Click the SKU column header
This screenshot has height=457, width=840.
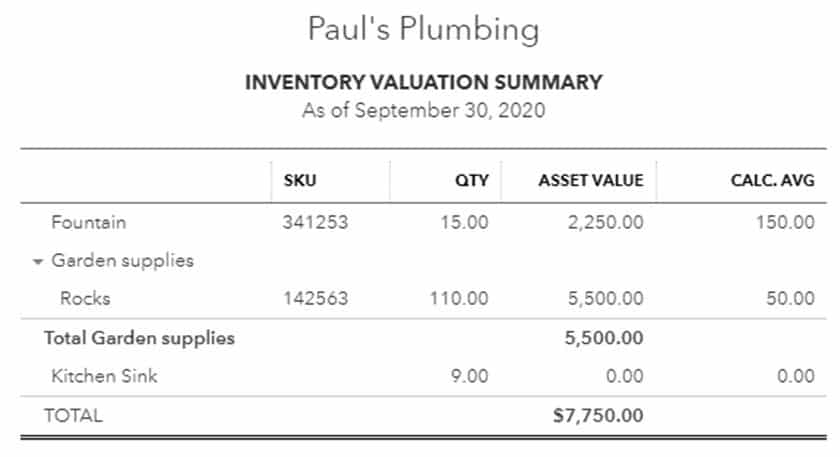click(x=300, y=180)
